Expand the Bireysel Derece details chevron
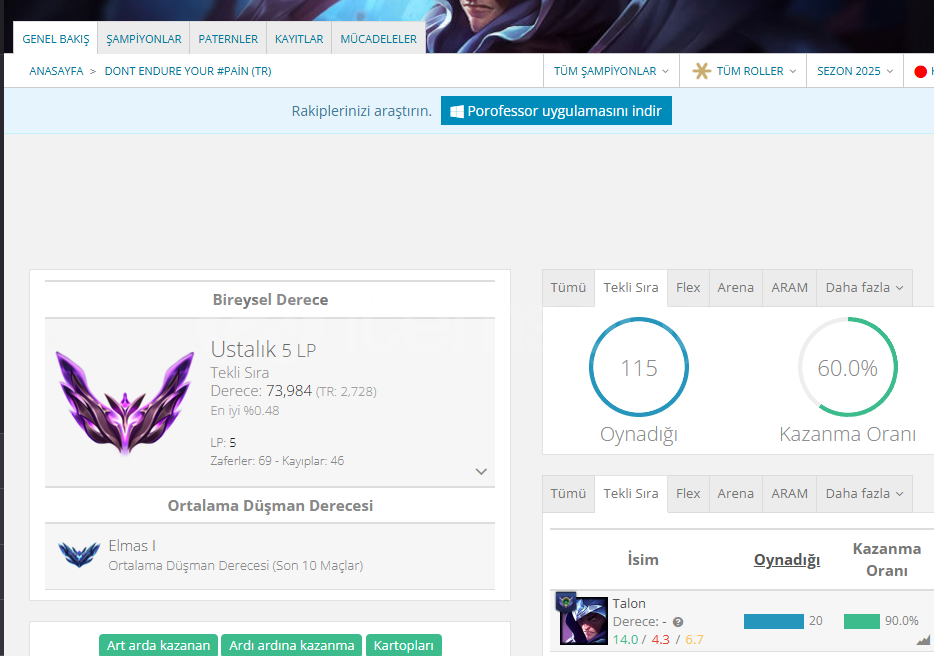This screenshot has width=934, height=656. [x=481, y=471]
